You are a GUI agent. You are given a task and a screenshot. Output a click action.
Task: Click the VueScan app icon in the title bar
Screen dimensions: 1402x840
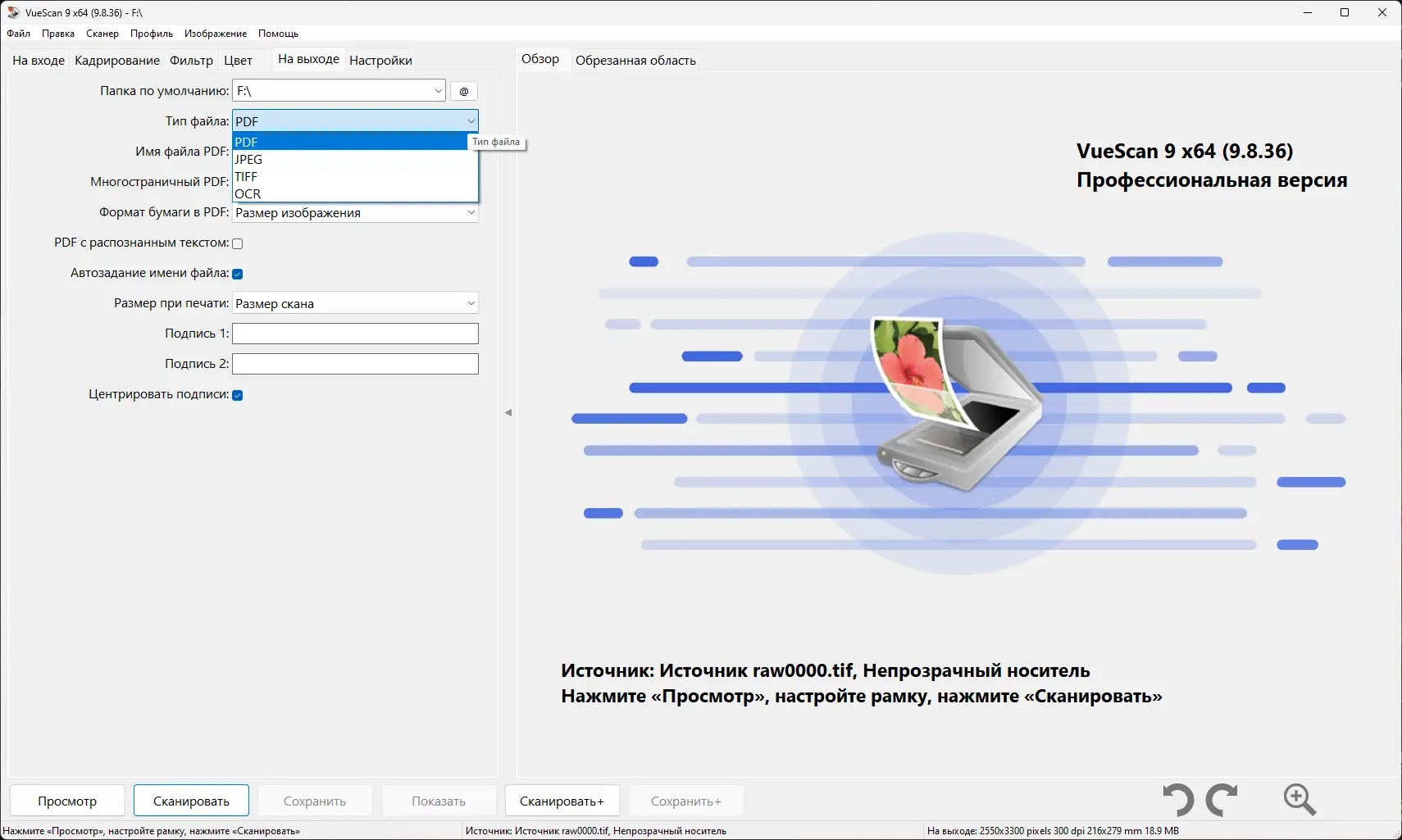pyautogui.click(x=13, y=12)
